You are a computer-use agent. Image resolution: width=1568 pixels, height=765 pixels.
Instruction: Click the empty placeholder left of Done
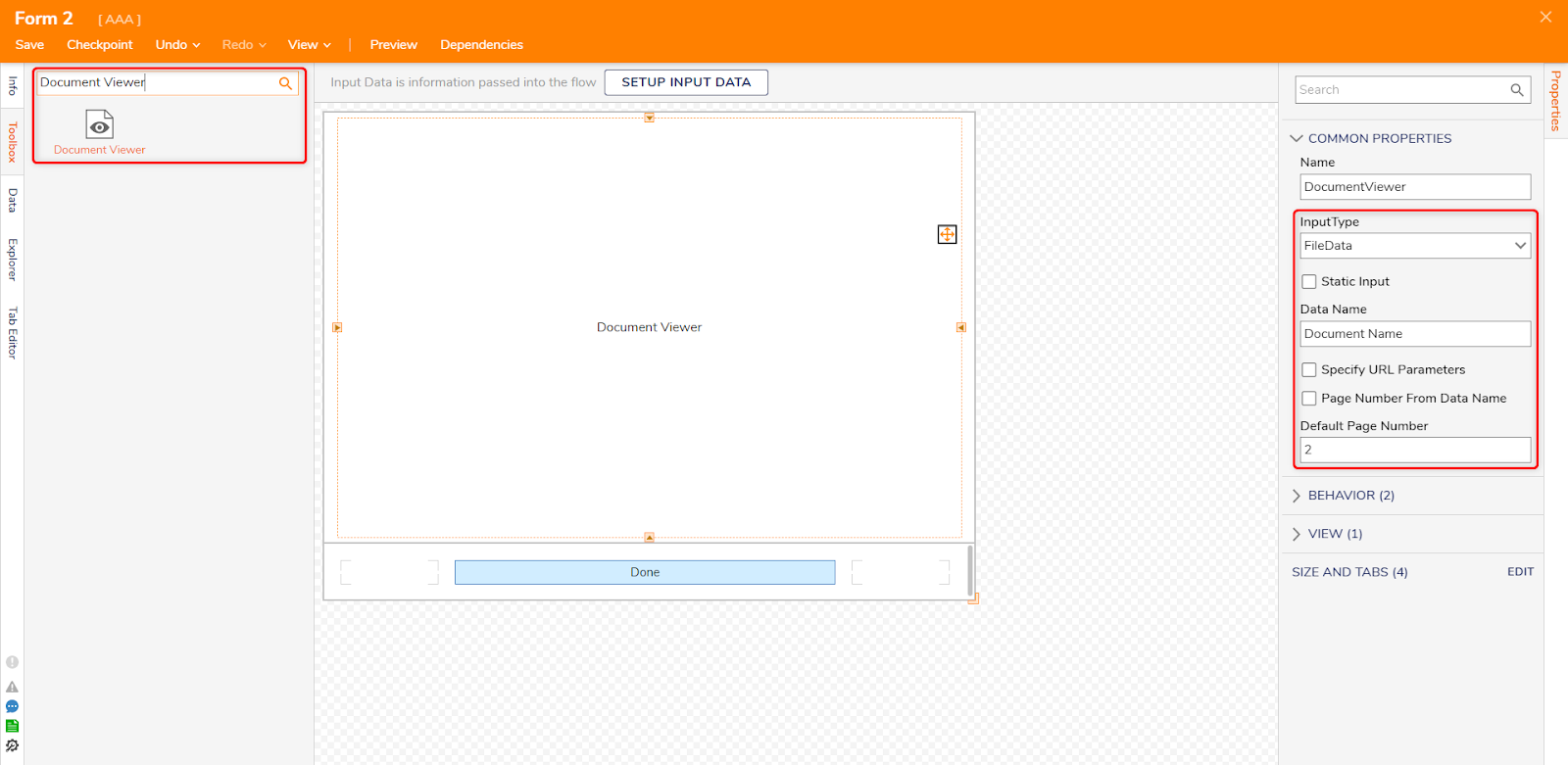pyautogui.click(x=389, y=572)
